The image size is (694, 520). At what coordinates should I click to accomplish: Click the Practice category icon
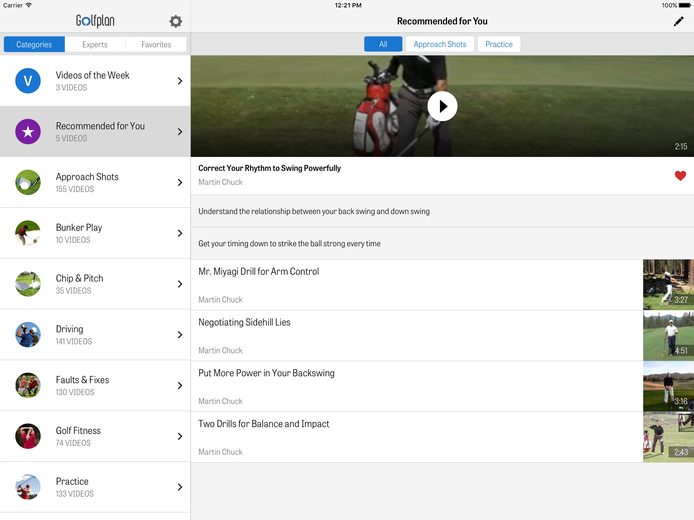28,487
